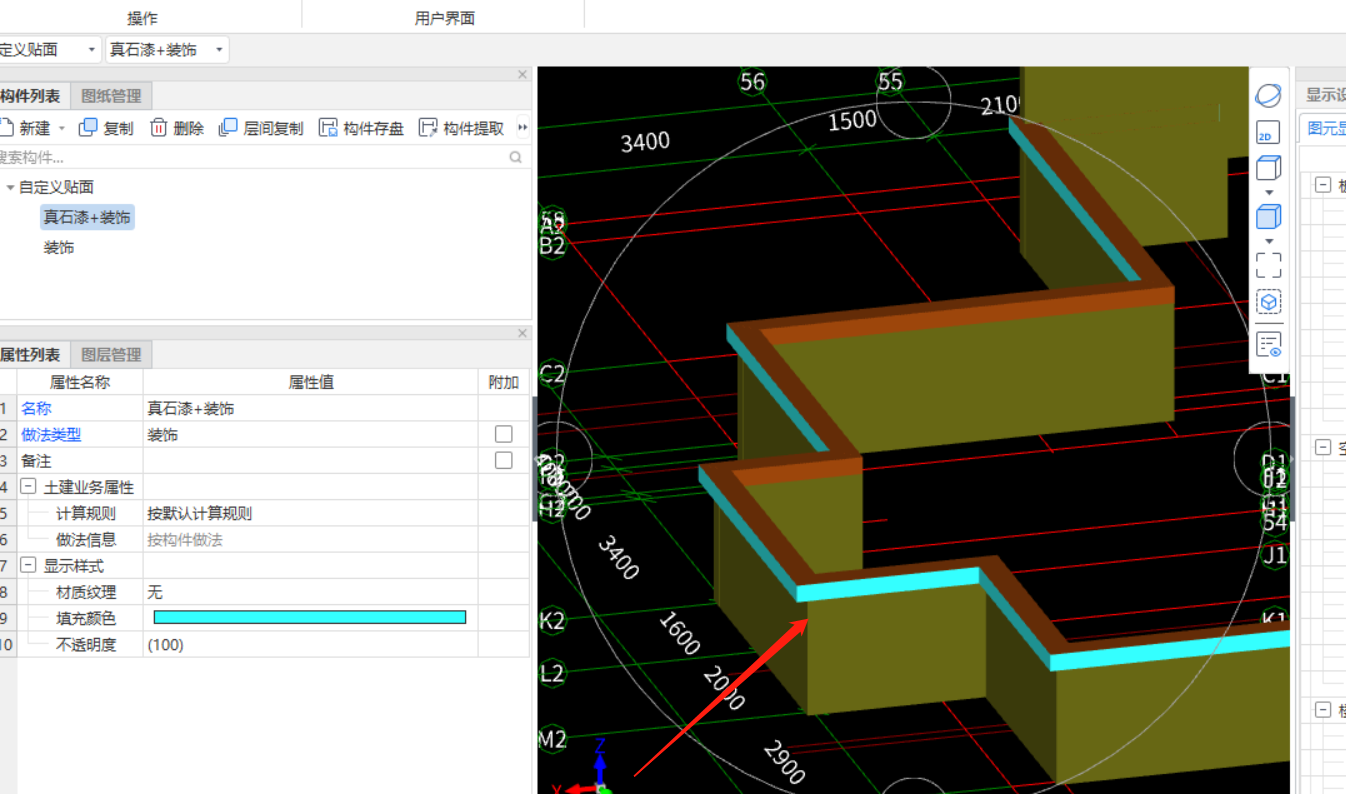1346x794 pixels.
Task: Click the 用户界面 ribbon group label
Action: pyautogui.click(x=445, y=18)
